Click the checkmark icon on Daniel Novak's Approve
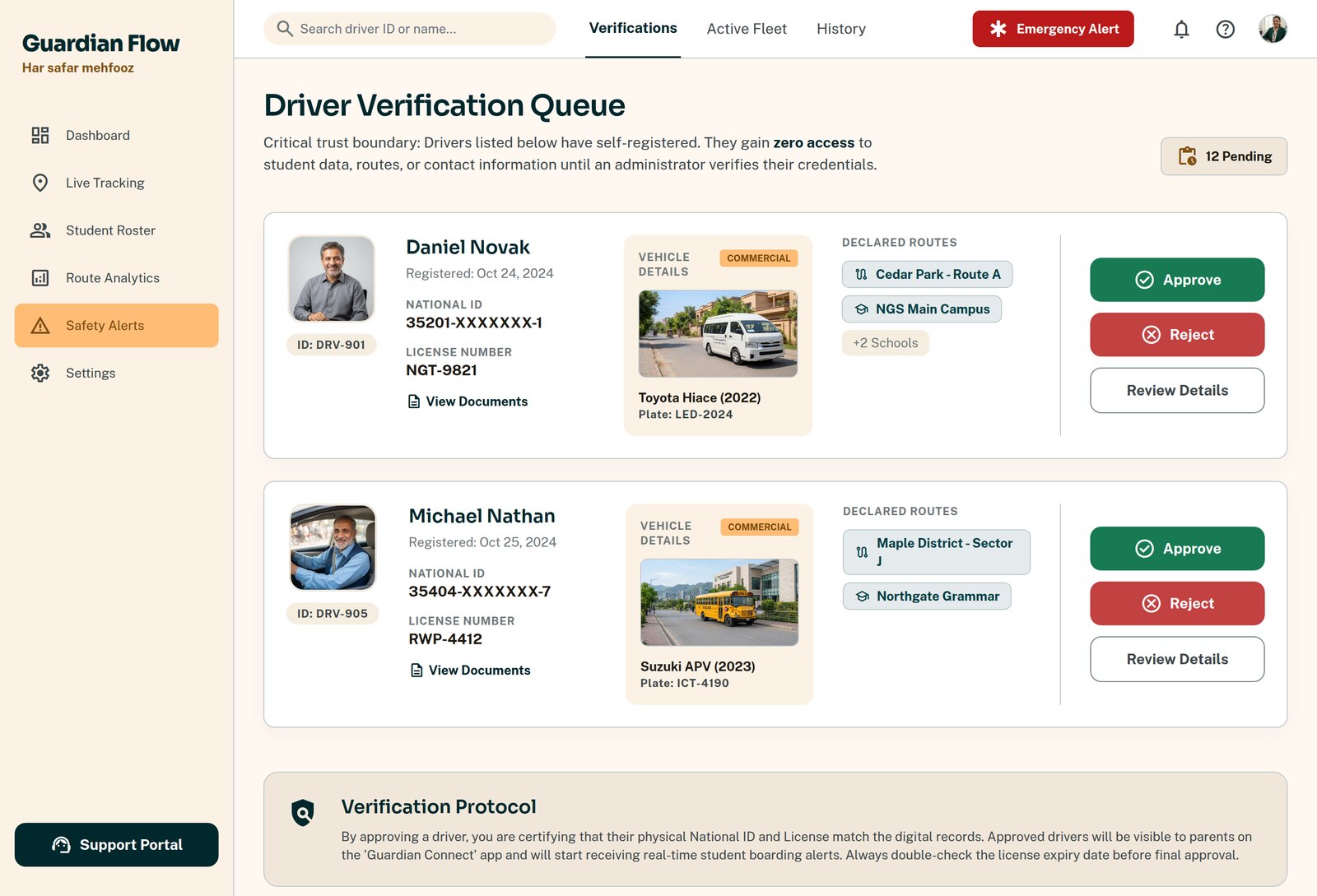This screenshot has height=896, width=1317. click(1144, 280)
